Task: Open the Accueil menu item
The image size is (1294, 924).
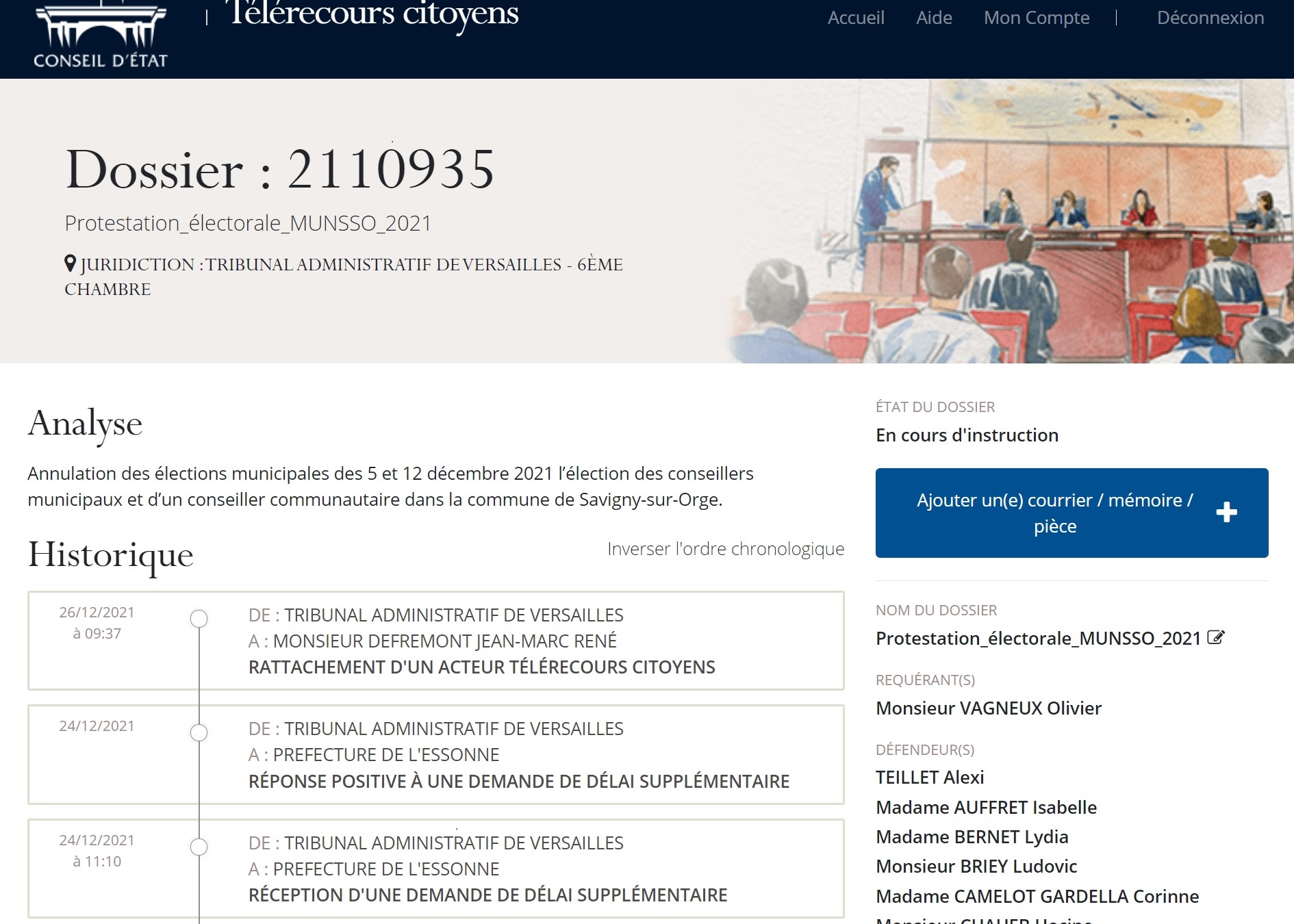Action: 855,18
